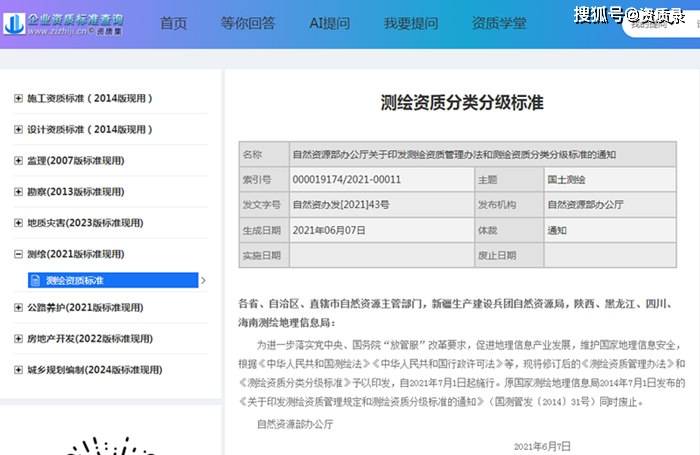
Task: Expand 房地产开发 (2022版标准现用) plus box
Action: tap(18, 338)
